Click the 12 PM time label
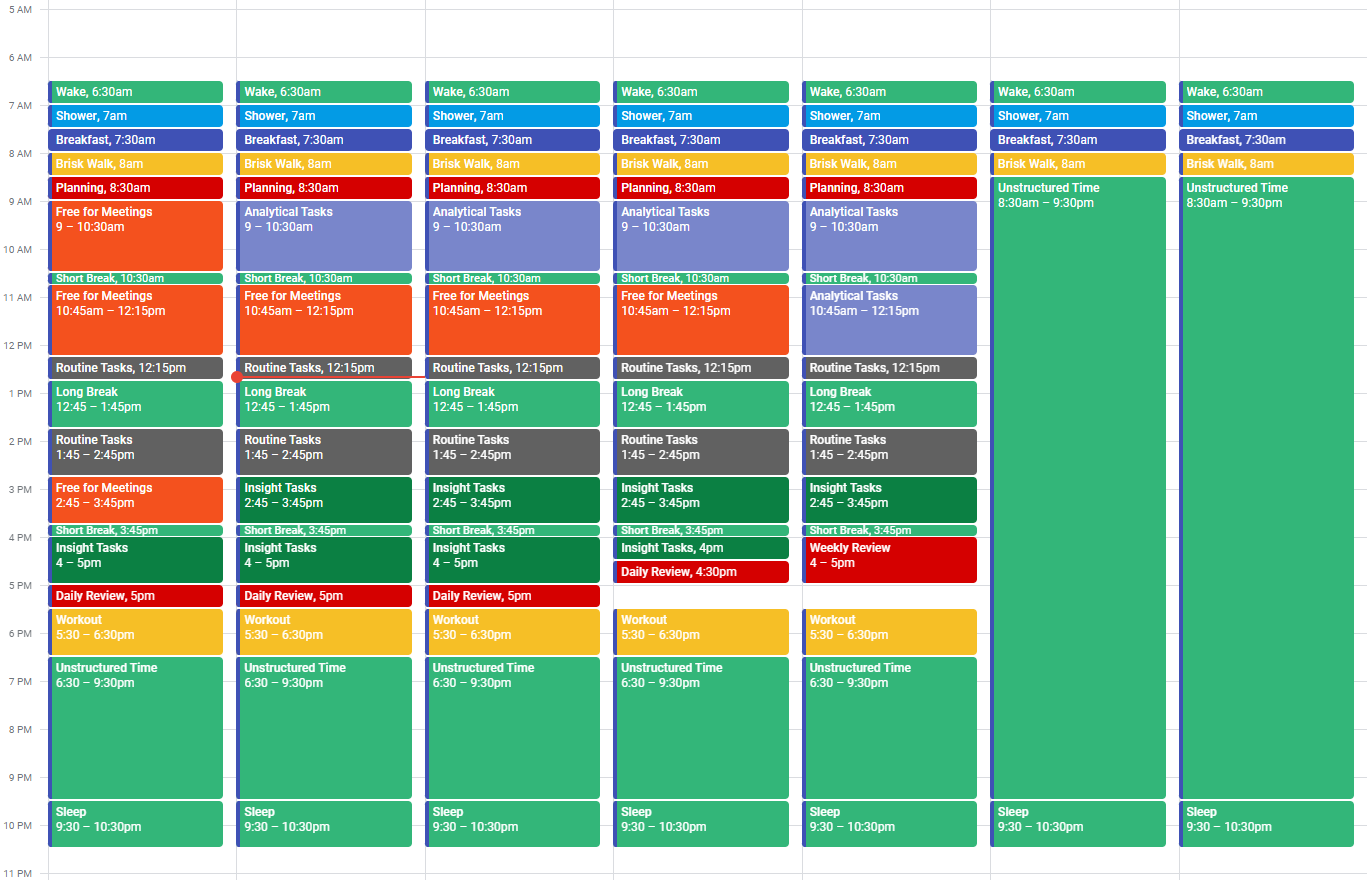 (x=19, y=346)
